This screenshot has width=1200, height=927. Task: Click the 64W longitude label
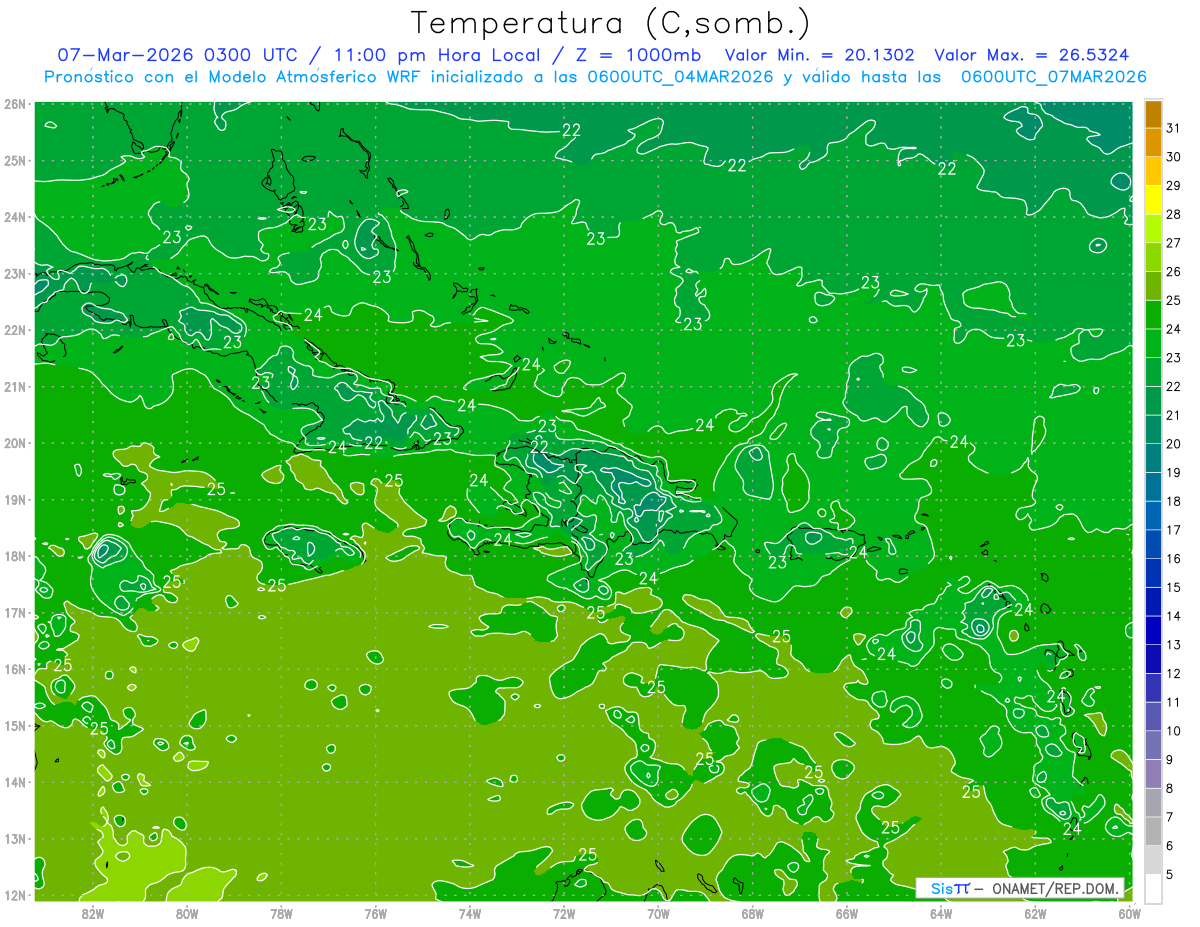click(x=941, y=913)
